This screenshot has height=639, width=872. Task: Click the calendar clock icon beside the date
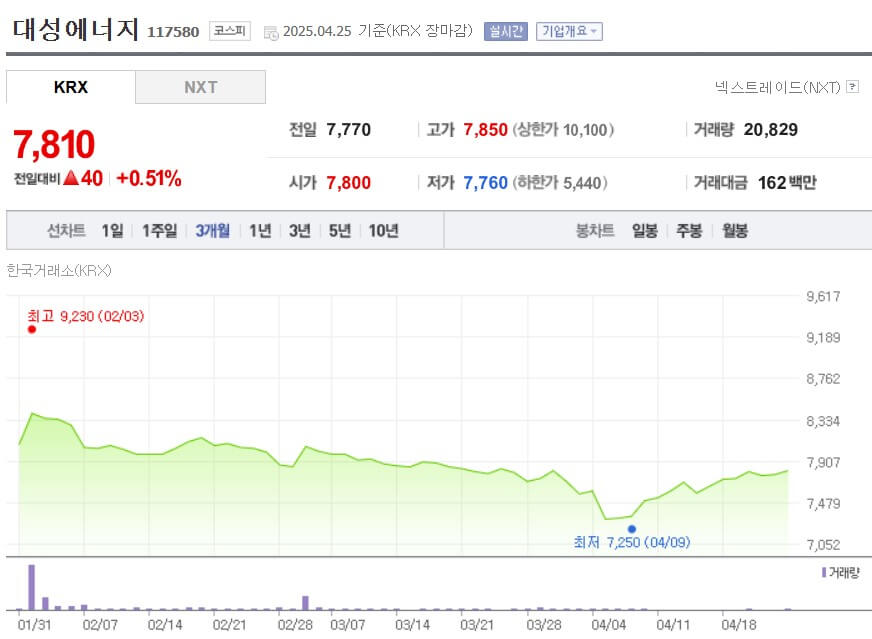pyautogui.click(x=271, y=33)
